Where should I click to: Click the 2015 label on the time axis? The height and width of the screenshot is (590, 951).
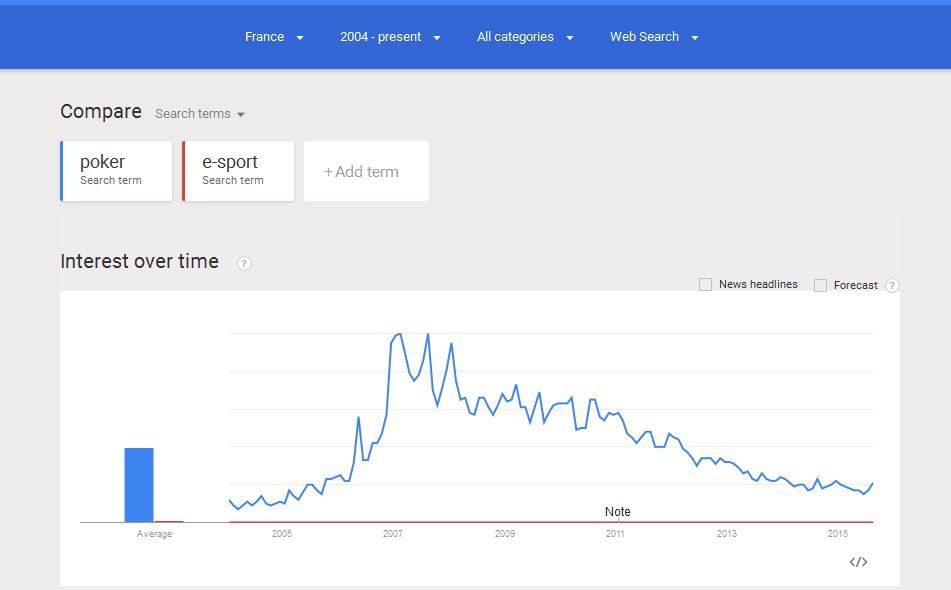coord(838,534)
